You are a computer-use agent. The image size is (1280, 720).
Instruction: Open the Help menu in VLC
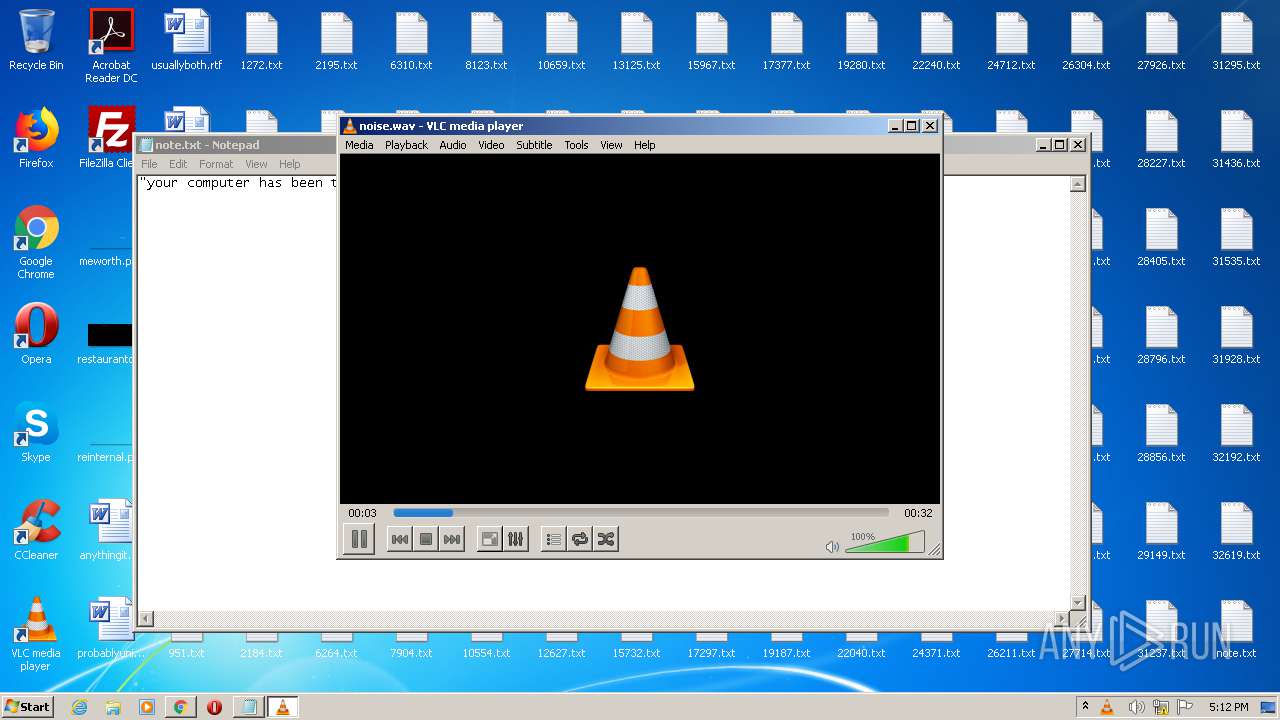(x=645, y=145)
